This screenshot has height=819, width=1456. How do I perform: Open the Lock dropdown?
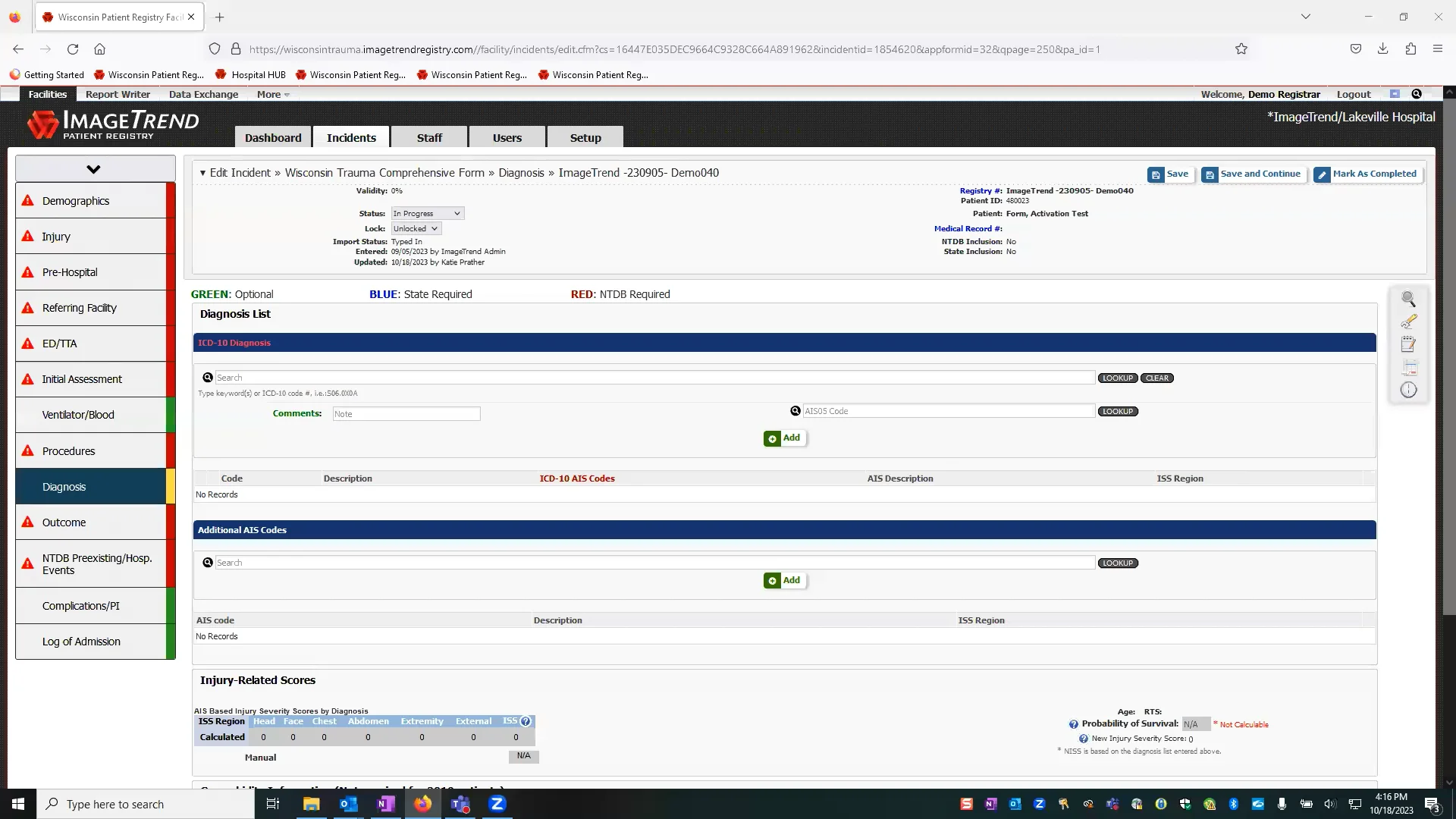pyautogui.click(x=416, y=229)
